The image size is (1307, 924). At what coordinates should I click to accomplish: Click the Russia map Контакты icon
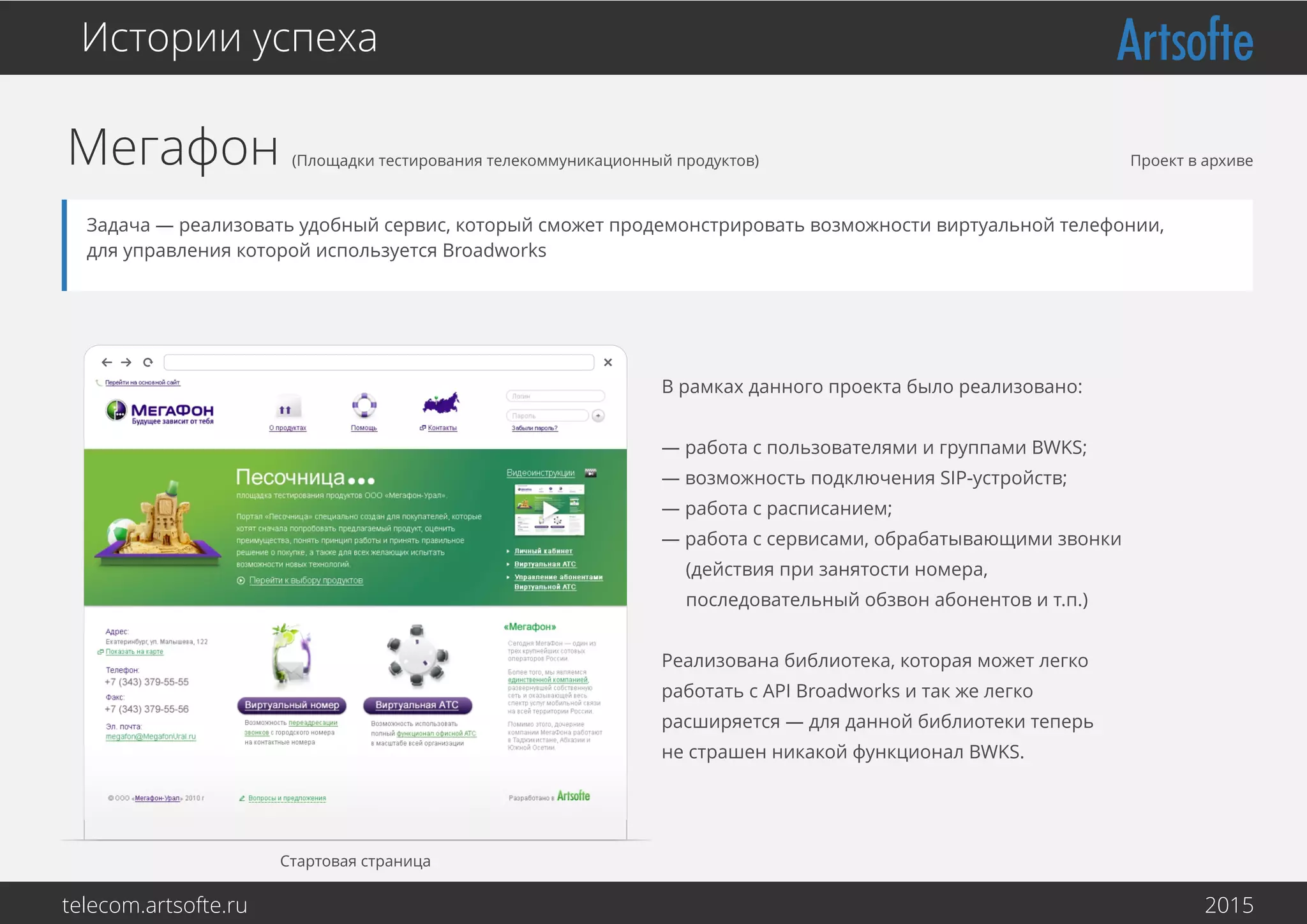click(x=441, y=403)
